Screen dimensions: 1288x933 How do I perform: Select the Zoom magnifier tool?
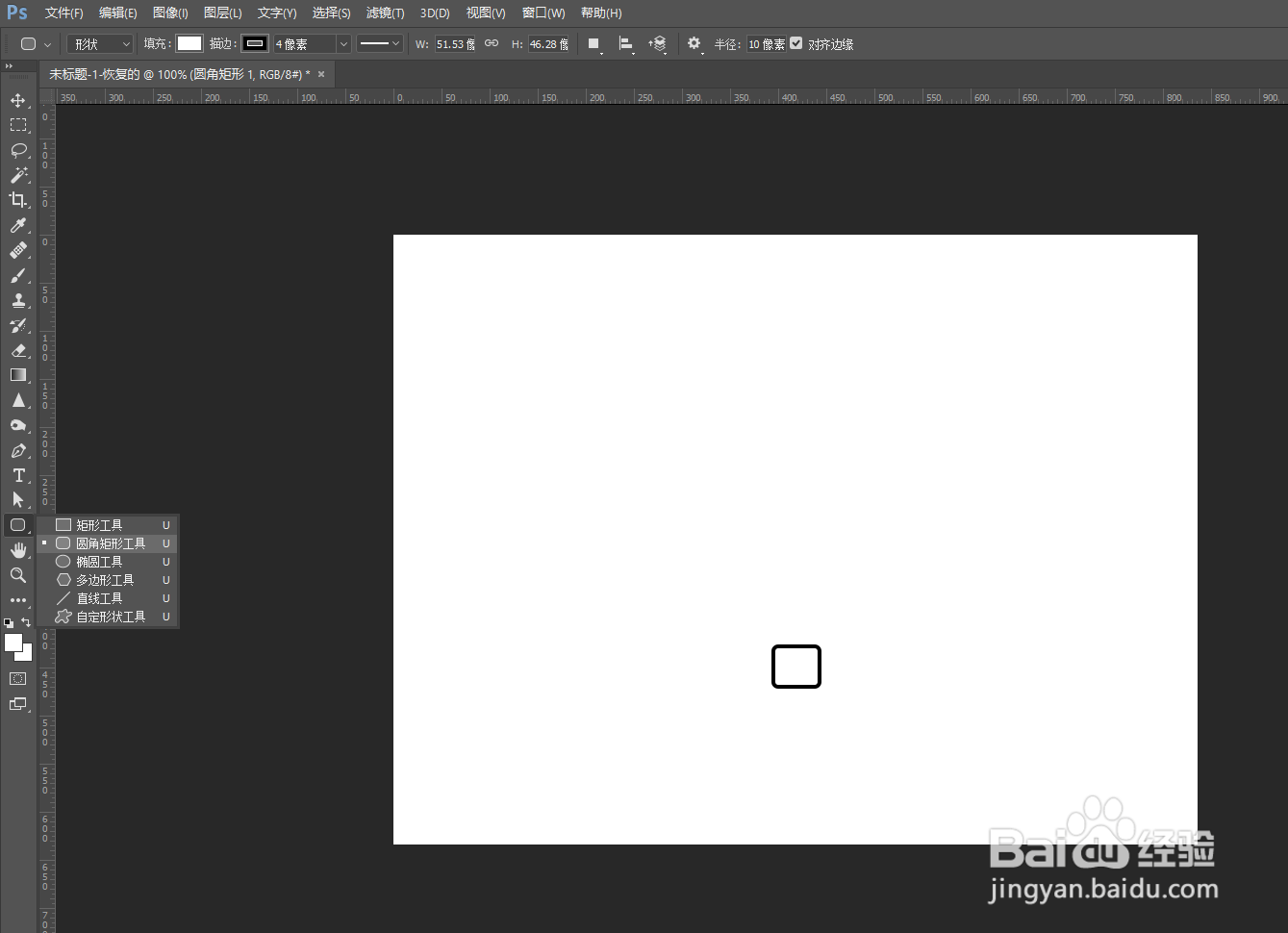pos(18,575)
